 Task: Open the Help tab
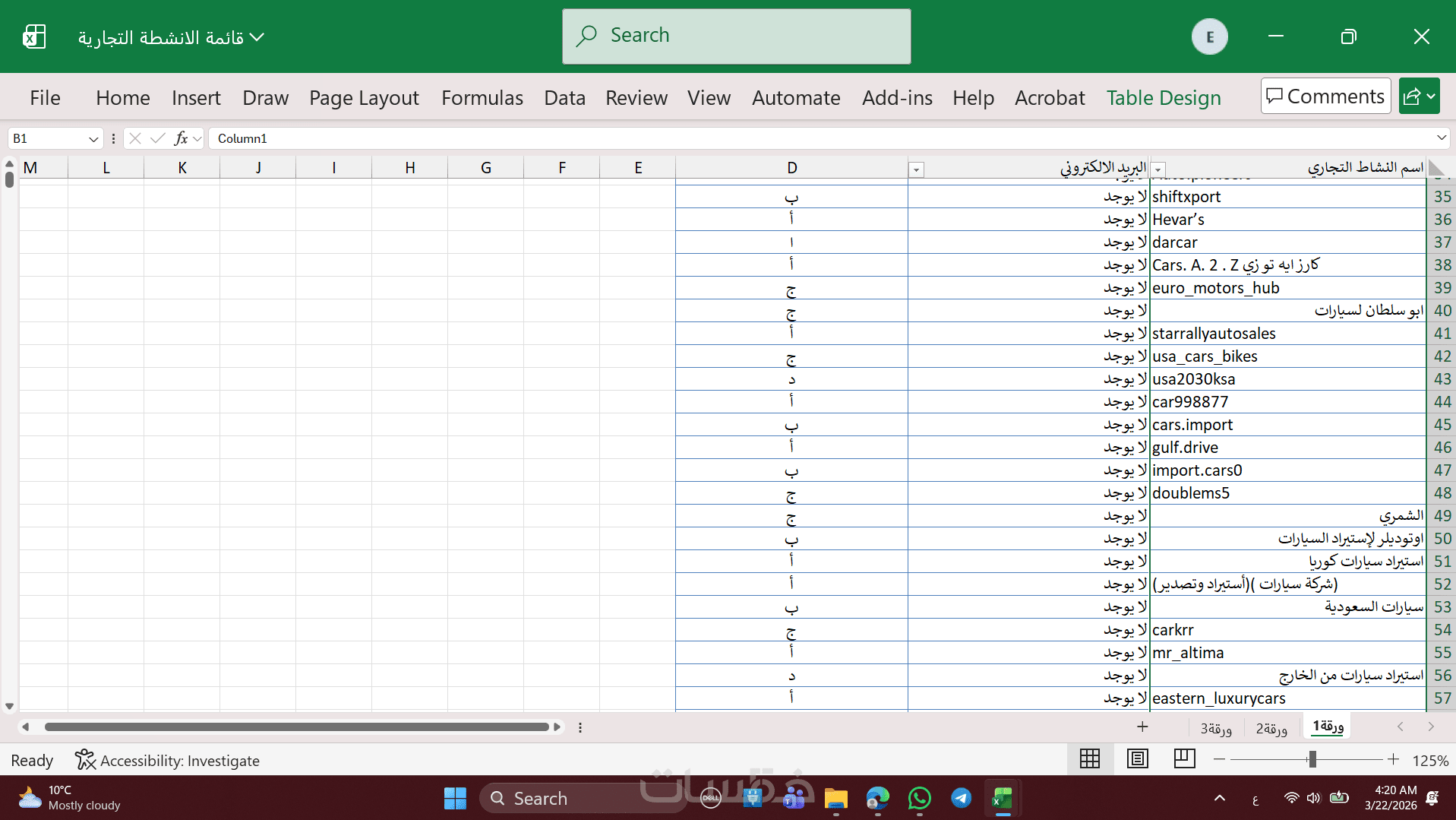(974, 97)
